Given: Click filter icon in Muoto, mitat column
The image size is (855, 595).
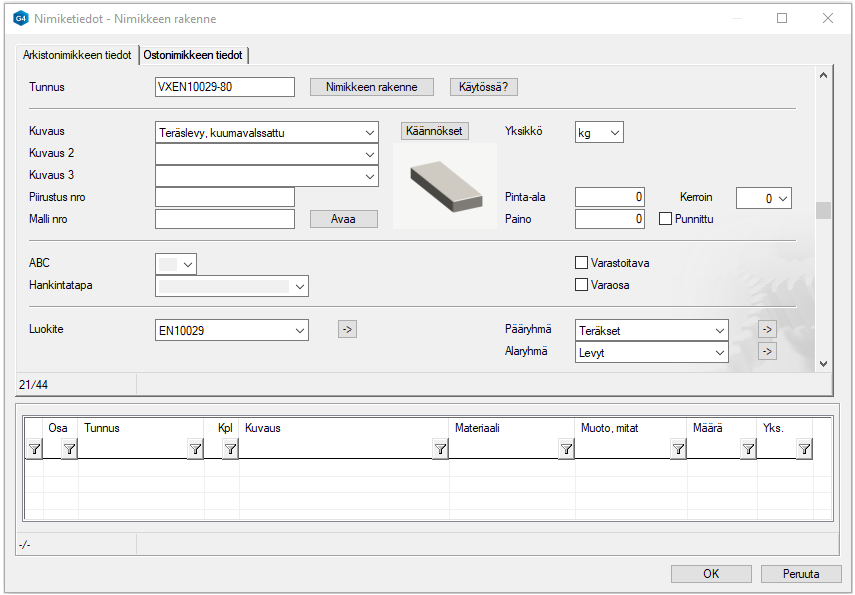Looking at the screenshot, I should pos(678,450).
